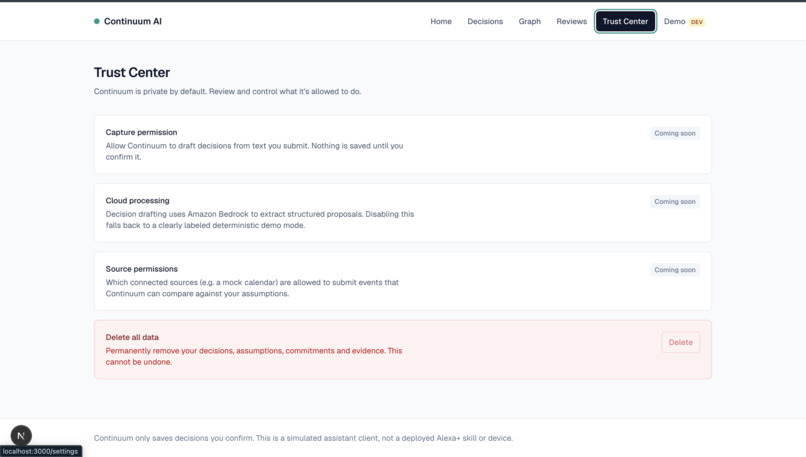Select the Trust Center tab
Viewport: 806px width, 457px height.
coord(625,21)
